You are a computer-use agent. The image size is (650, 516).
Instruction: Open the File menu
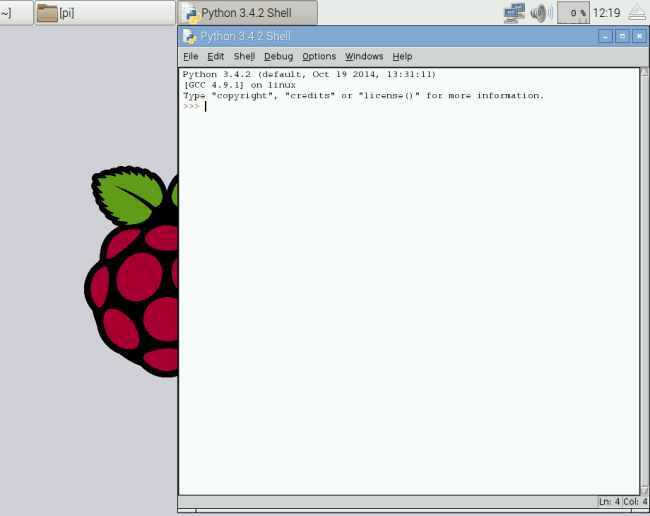pyautogui.click(x=191, y=56)
